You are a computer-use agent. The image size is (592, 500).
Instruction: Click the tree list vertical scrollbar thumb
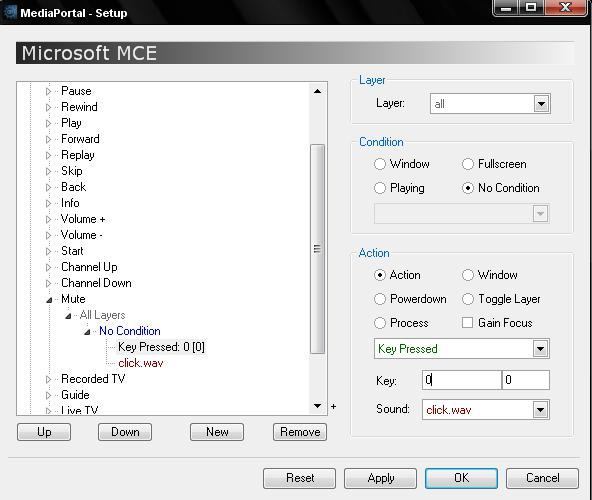point(318,249)
